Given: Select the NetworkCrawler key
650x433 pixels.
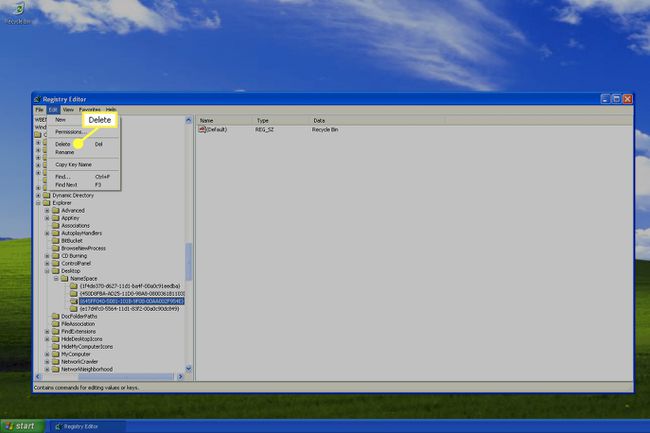Looking at the screenshot, I should point(80,362).
